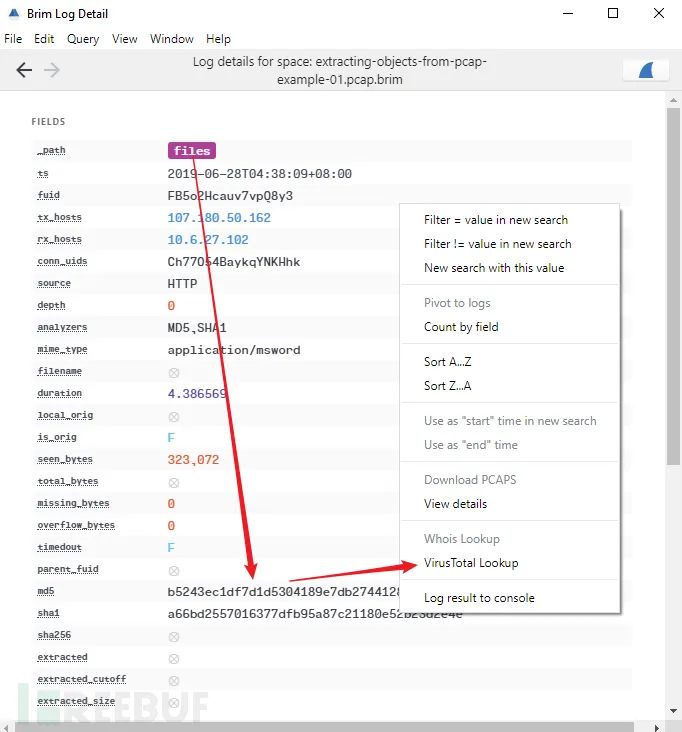
Task: Click the scrollbar up arrow
Action: pos(673,100)
